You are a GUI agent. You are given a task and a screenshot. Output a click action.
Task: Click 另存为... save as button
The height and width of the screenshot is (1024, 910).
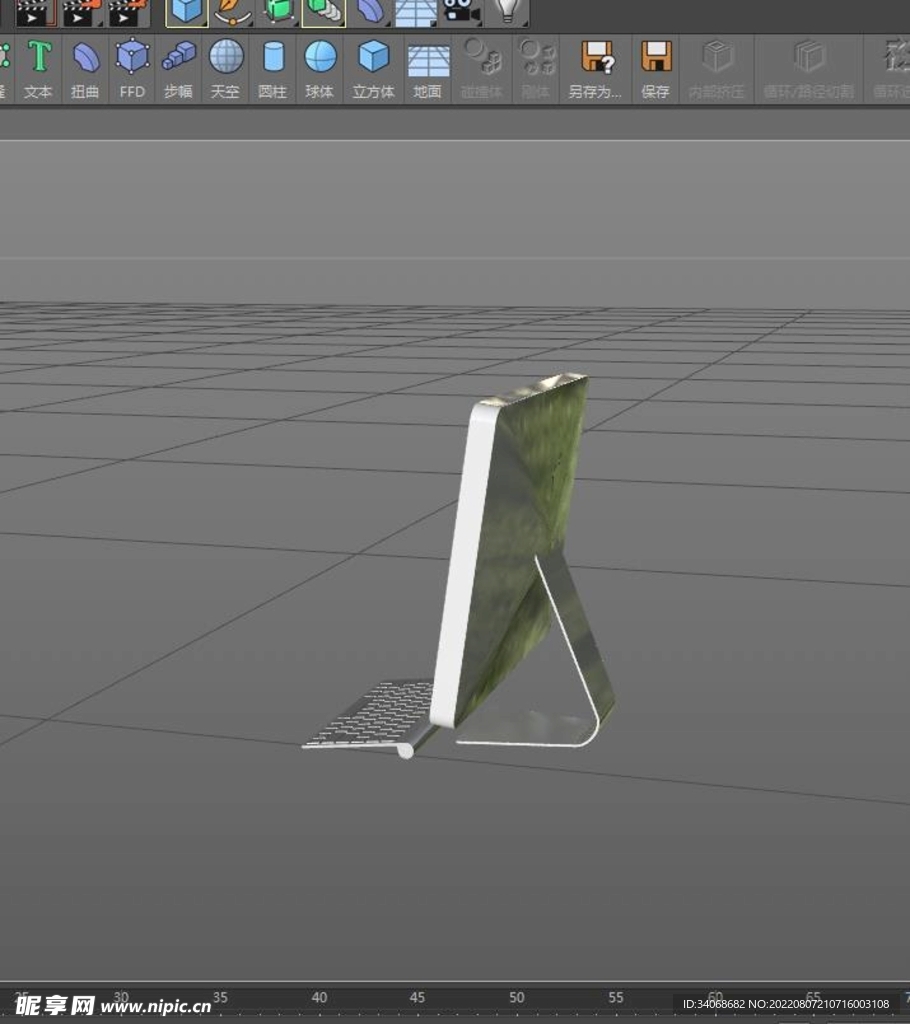(x=595, y=66)
